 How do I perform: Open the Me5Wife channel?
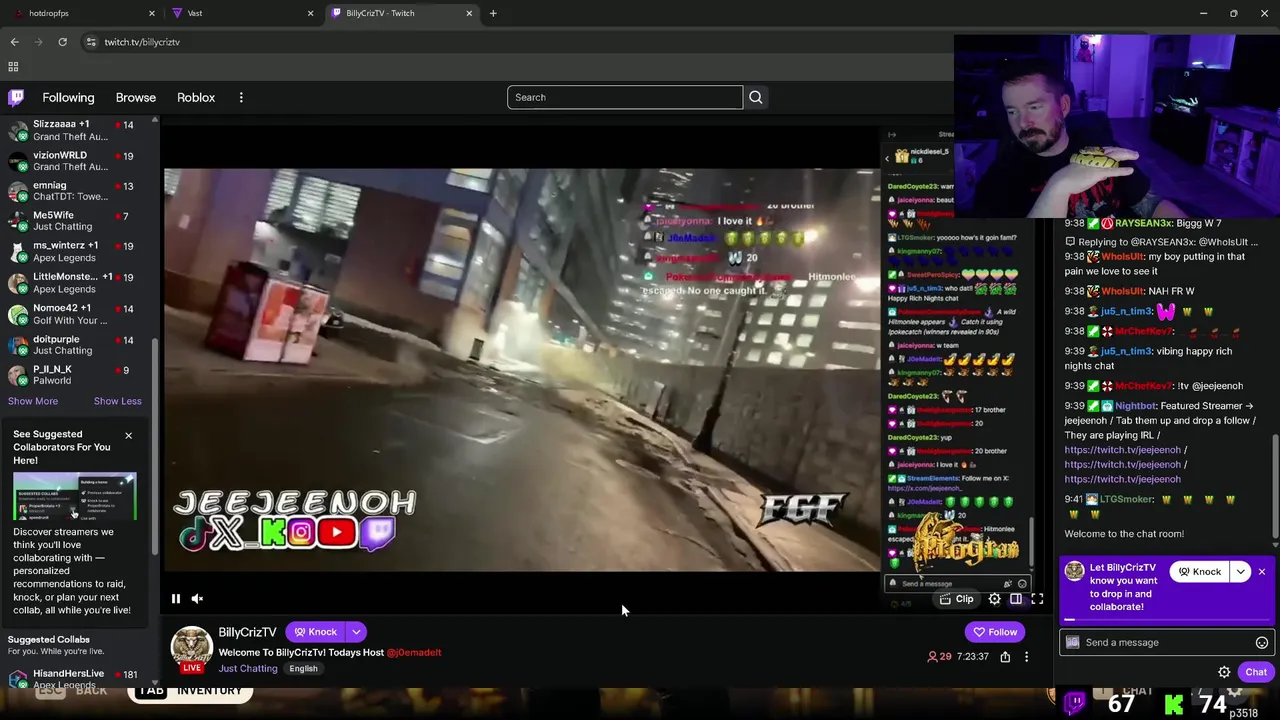(76, 221)
